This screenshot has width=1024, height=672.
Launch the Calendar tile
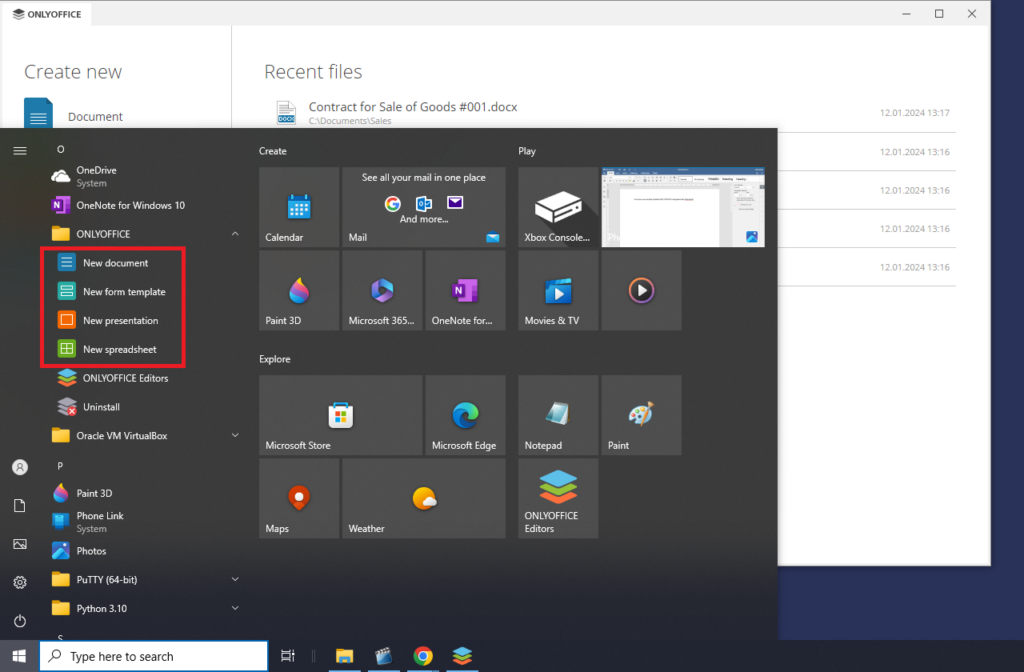click(x=298, y=206)
